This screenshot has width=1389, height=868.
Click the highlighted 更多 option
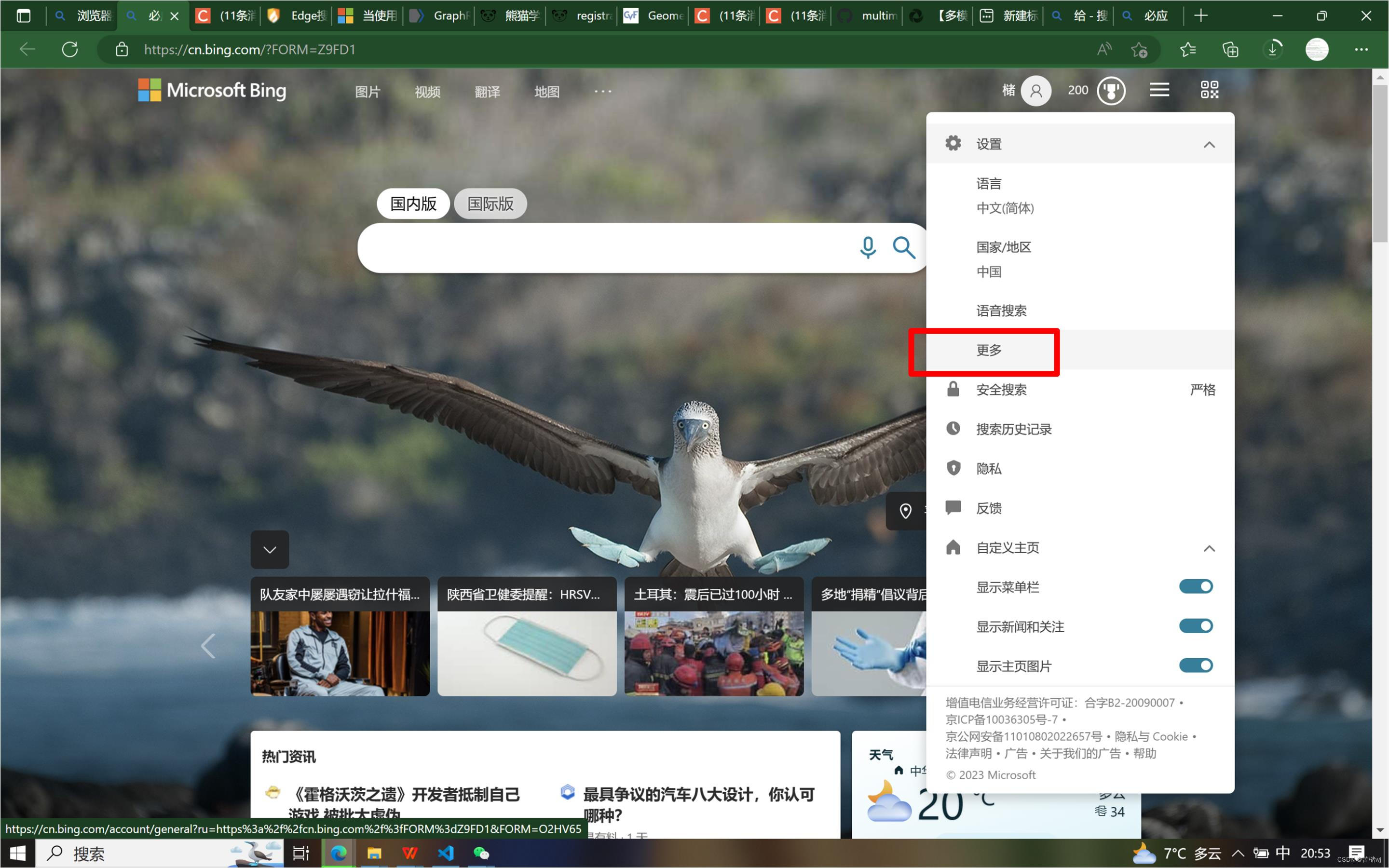click(x=988, y=351)
